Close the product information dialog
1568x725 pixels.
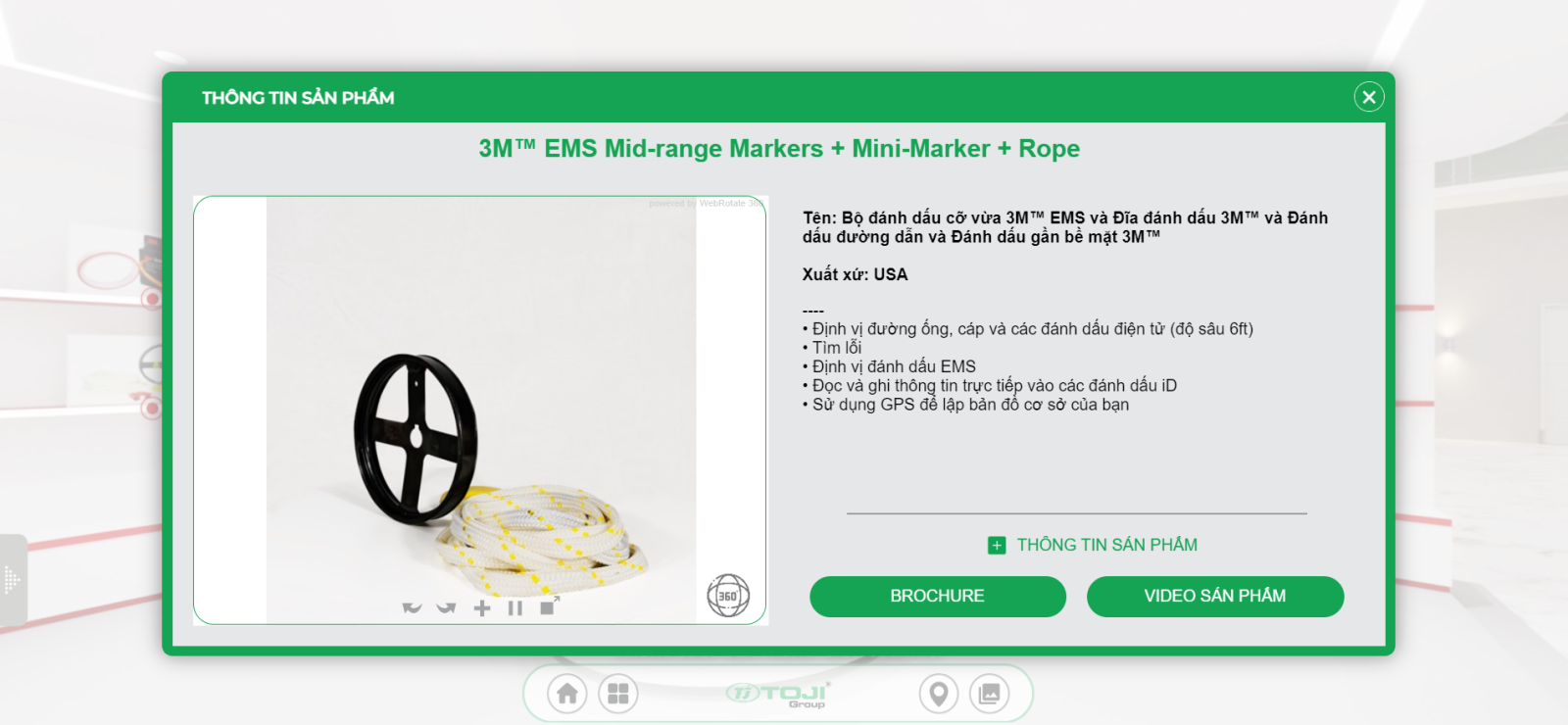[1369, 96]
